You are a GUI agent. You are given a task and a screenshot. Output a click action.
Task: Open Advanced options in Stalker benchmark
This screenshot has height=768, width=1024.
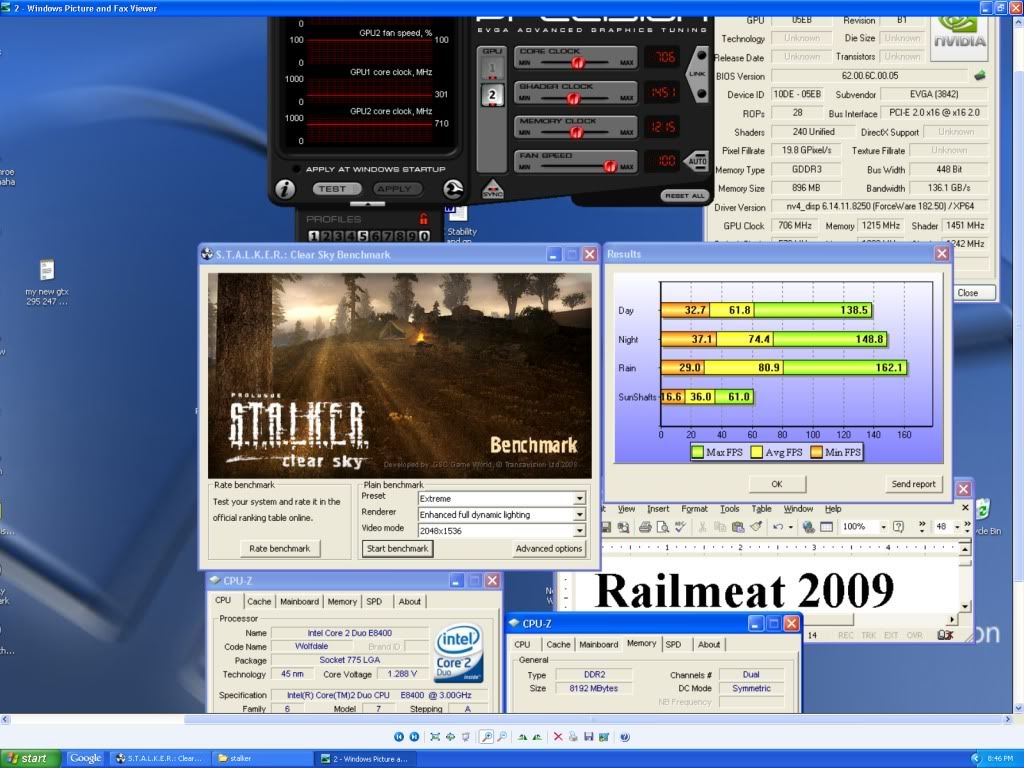click(549, 549)
